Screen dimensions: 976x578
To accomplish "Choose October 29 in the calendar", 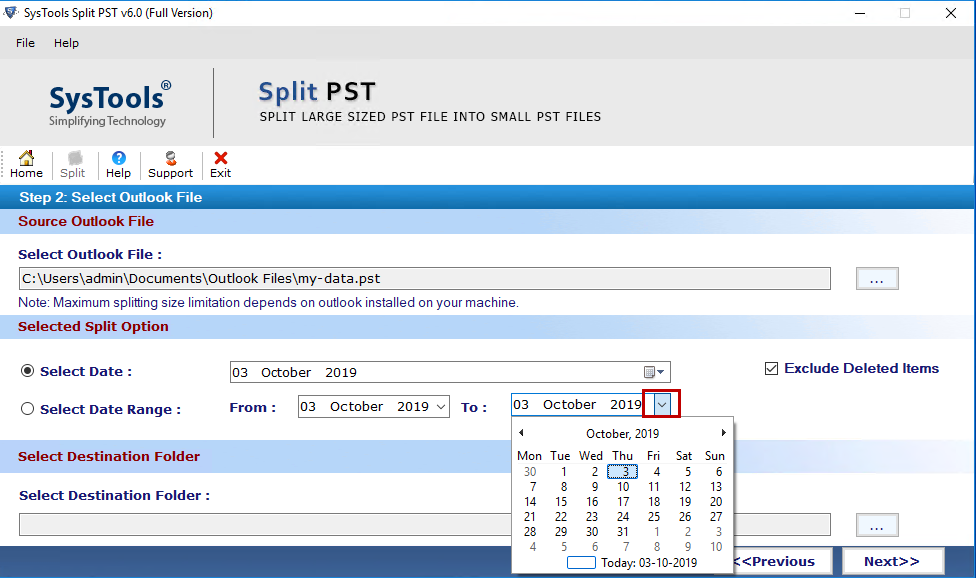I will click(561, 531).
